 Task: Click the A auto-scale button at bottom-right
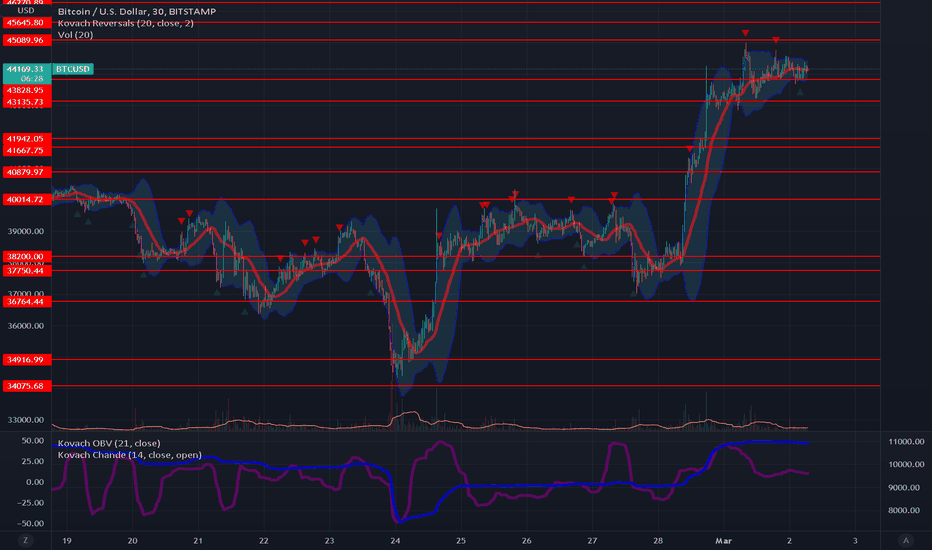[906, 540]
